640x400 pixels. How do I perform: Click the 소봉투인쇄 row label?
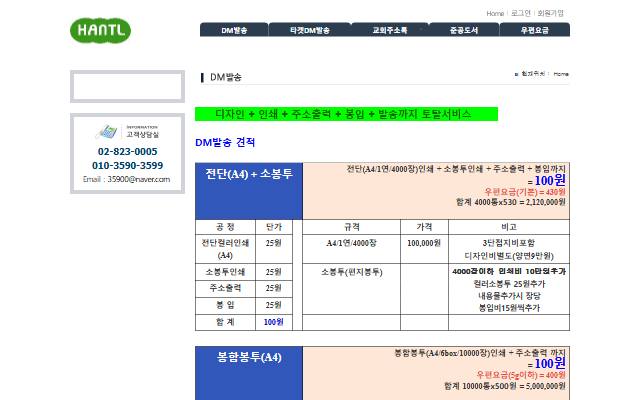[x=225, y=272]
